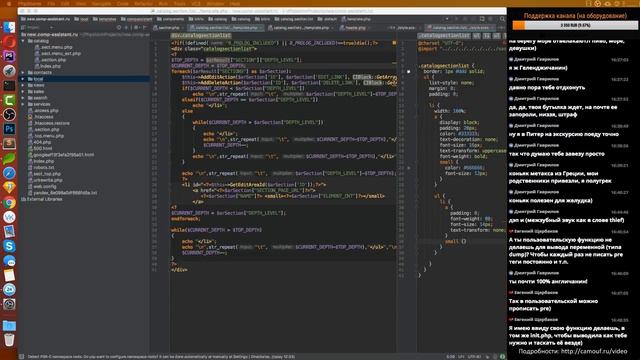
Task: Click the locate target icon in Project panel
Action: pos(119,28)
